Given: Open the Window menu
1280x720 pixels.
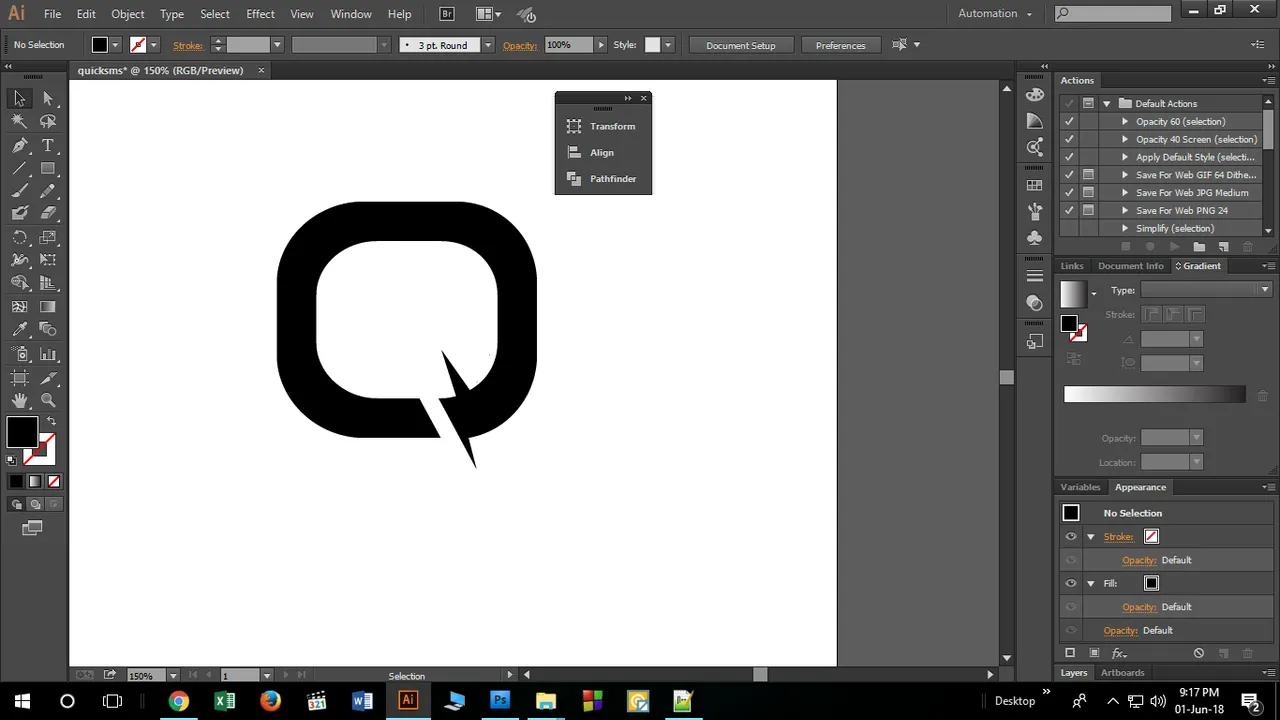Looking at the screenshot, I should point(351,14).
